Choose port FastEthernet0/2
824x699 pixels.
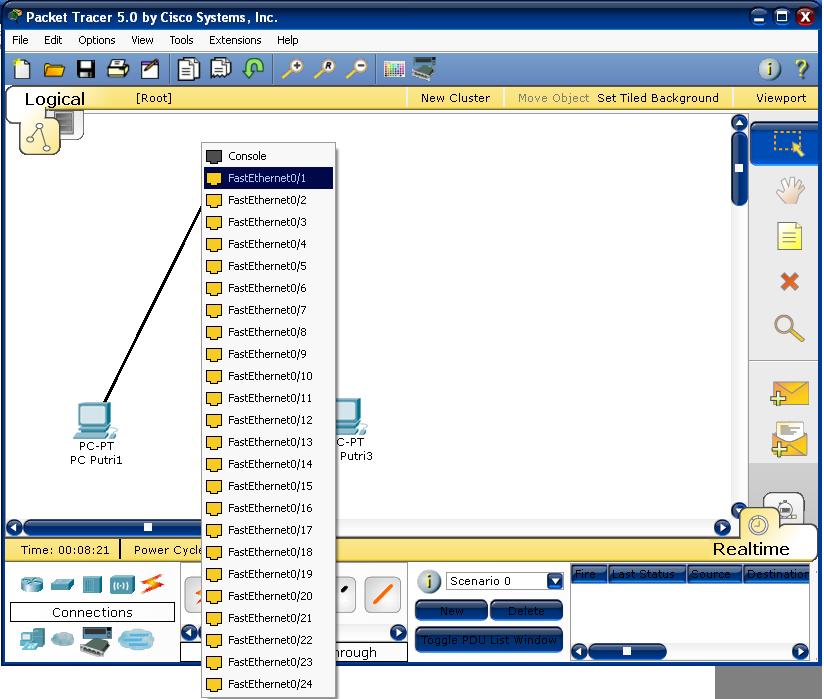(x=268, y=200)
